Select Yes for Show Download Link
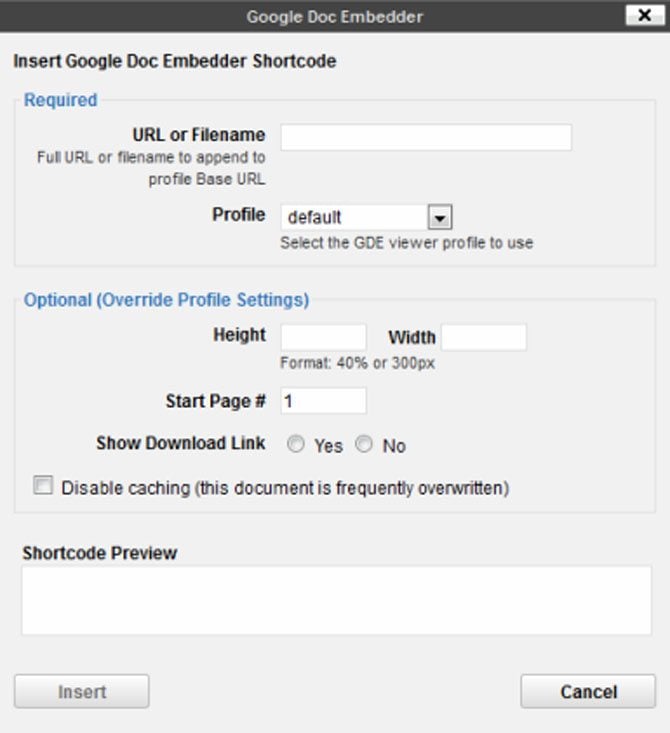The image size is (670, 733). 296,445
